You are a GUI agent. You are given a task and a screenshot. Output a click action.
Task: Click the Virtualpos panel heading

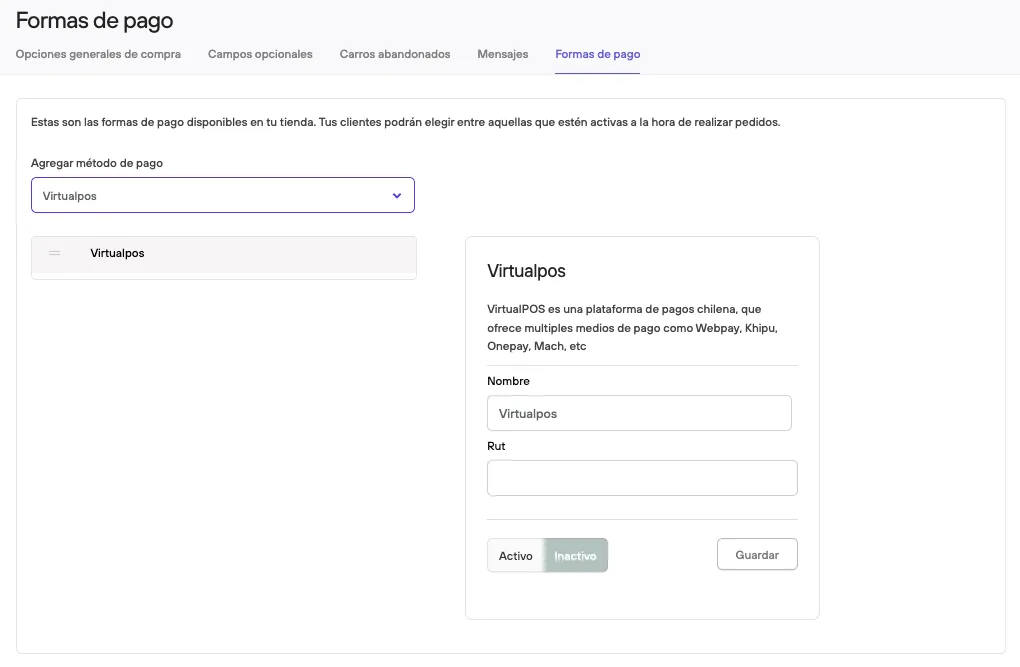coord(526,271)
